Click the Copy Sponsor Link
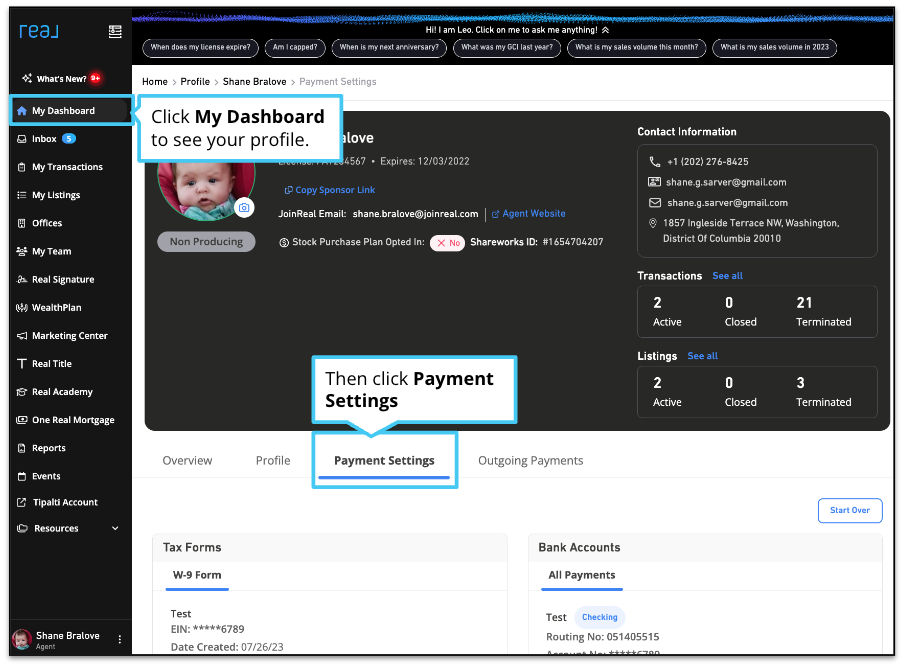 (329, 190)
